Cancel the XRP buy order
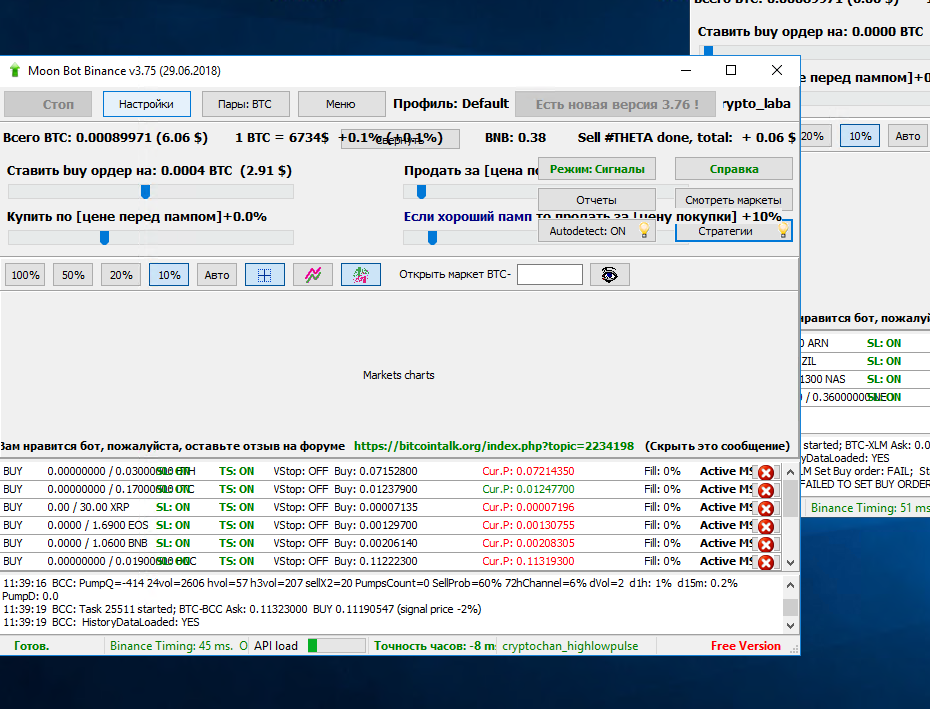The width and height of the screenshot is (930, 709). (766, 508)
